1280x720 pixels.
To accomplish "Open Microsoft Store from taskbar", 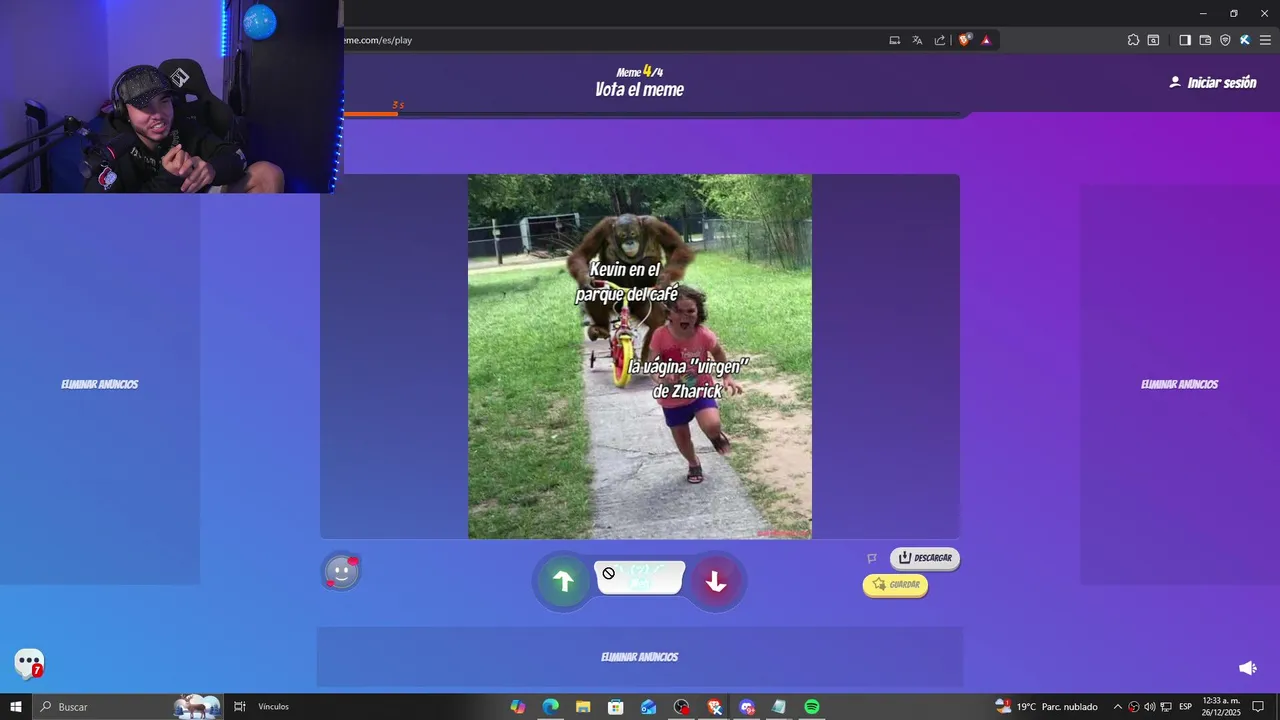I will [x=616, y=707].
